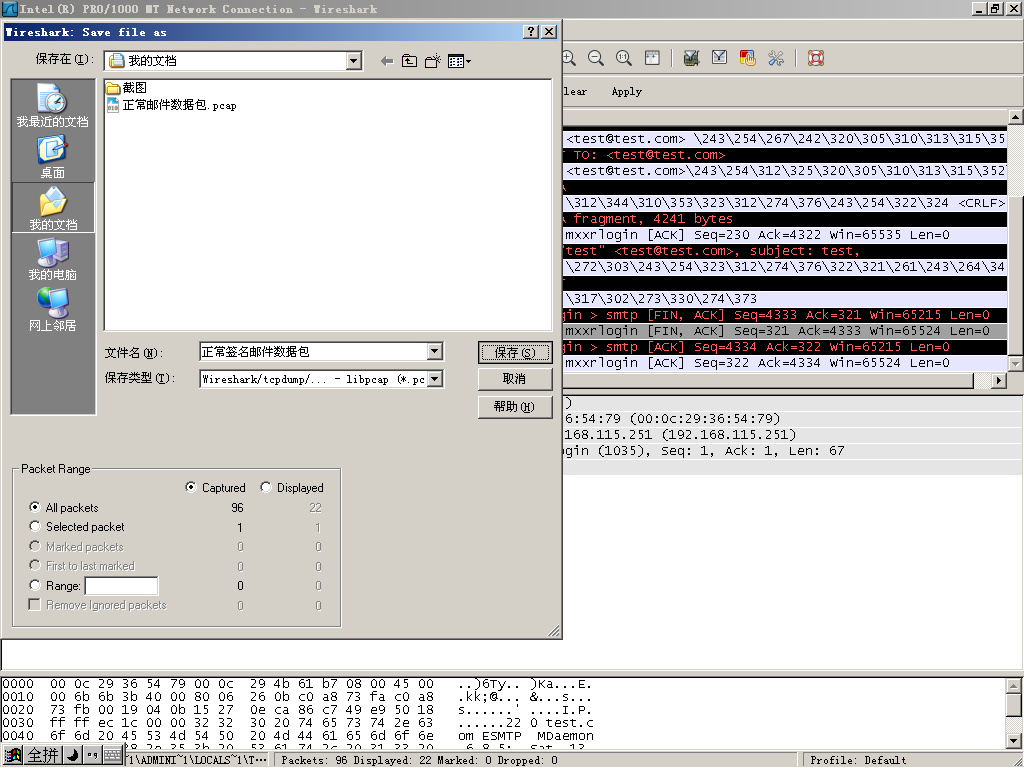Click the Zoom 1:1 normal size icon
Viewport: 1024px width, 768px height.
(624, 58)
